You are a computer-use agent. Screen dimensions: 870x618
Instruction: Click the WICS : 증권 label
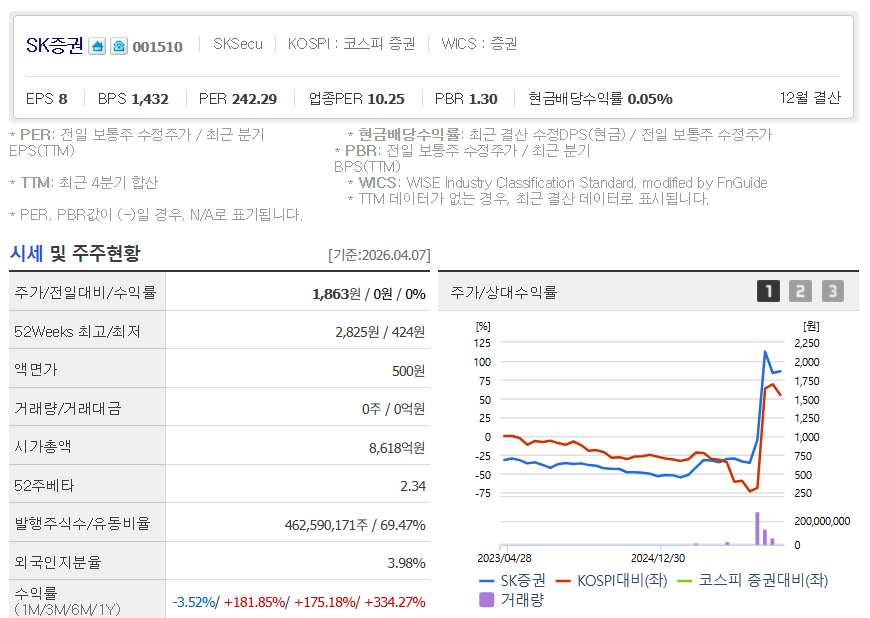[479, 44]
